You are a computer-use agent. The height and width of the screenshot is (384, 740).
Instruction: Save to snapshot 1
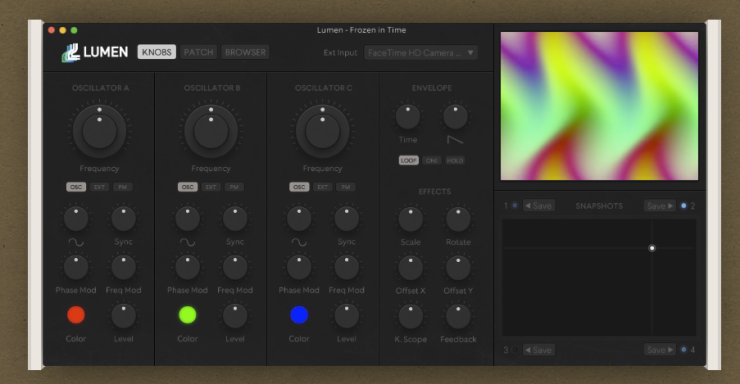[x=538, y=206]
